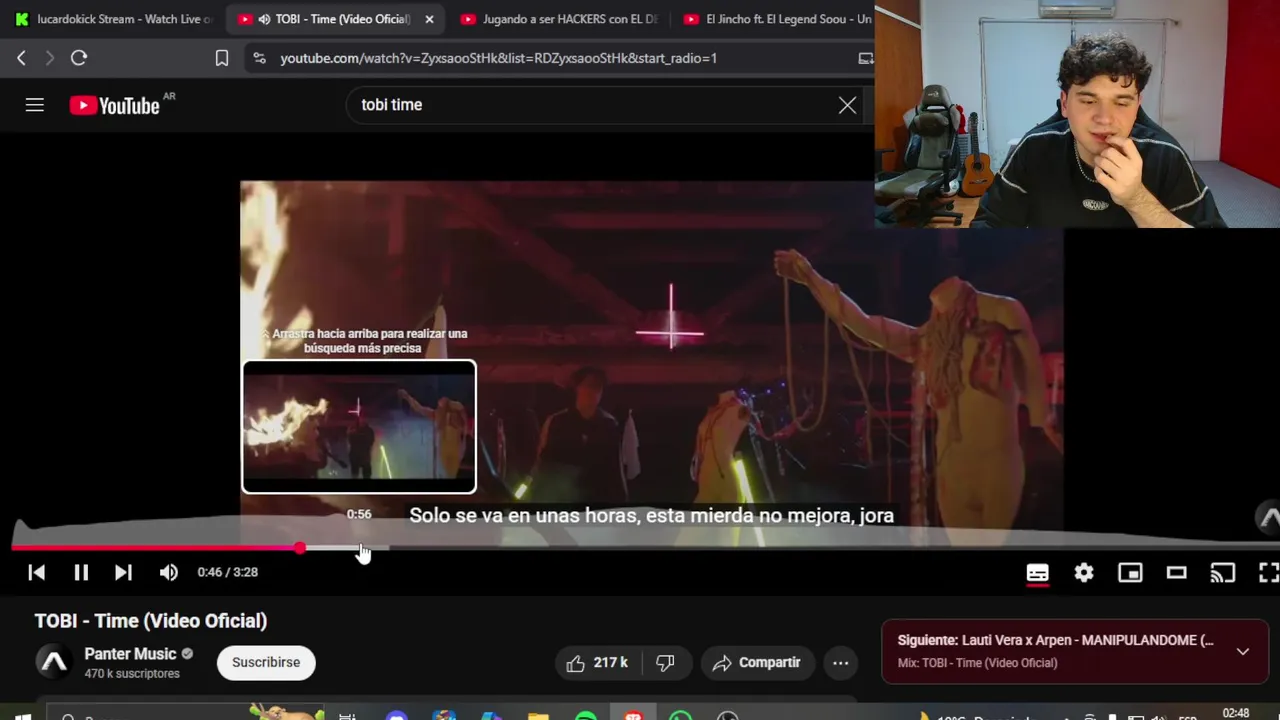Screen dimensions: 1280x720
Task: Open the player settings gear
Action: (x=1084, y=573)
